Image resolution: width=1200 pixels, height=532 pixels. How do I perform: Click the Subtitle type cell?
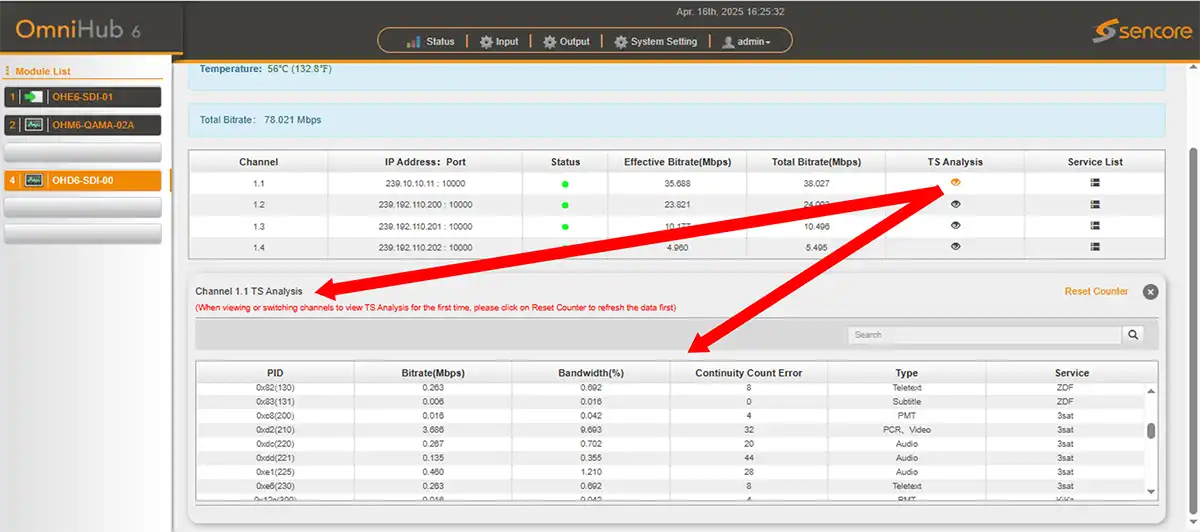point(907,401)
